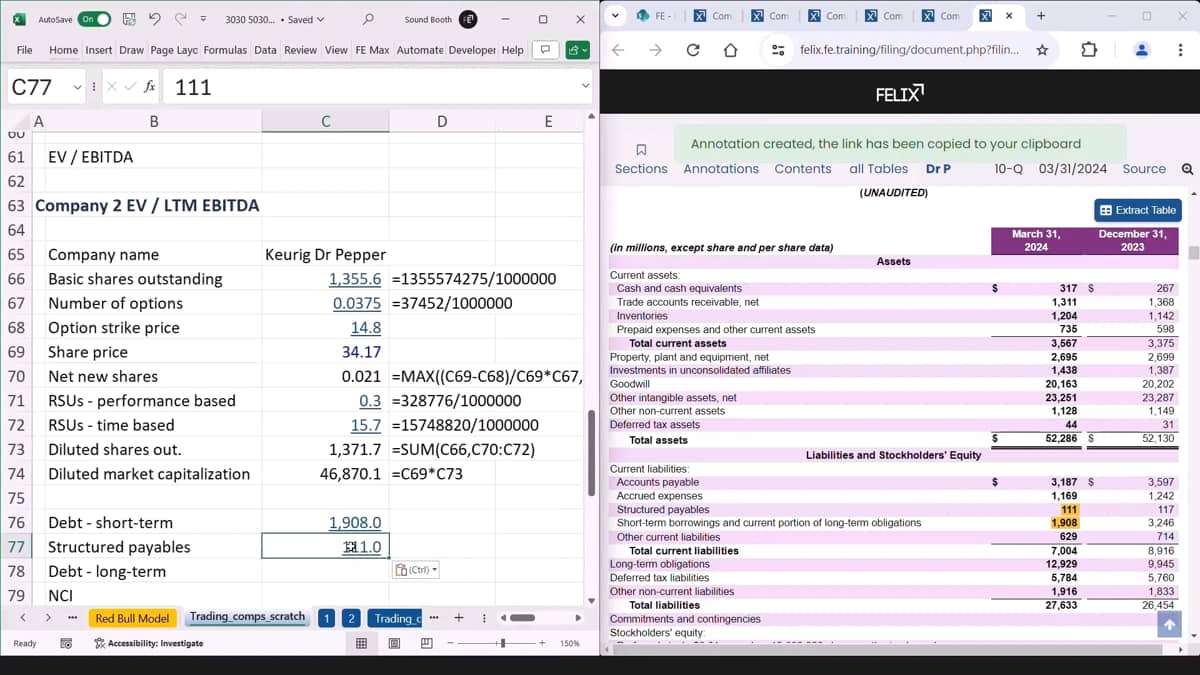Toggle the AutoSave switch in Excel
1200x675 pixels.
click(x=94, y=19)
